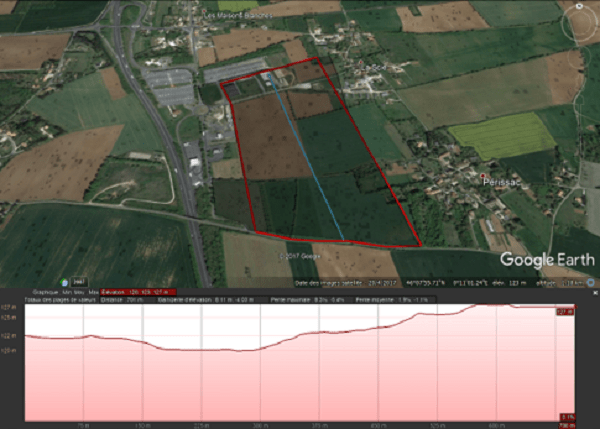The height and width of the screenshot is (429, 600).
Task: Click the Google Earth logo watermark
Action: point(541,259)
